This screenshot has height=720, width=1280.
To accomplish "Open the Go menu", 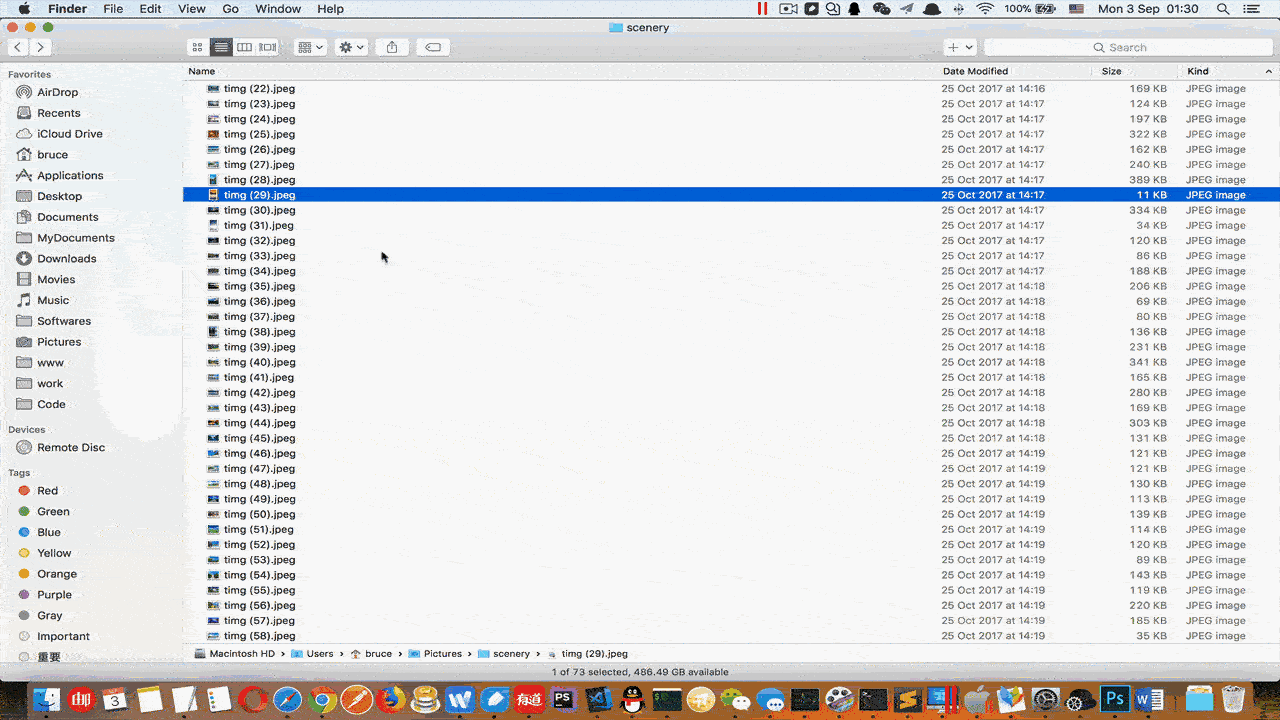I will tap(231, 9).
